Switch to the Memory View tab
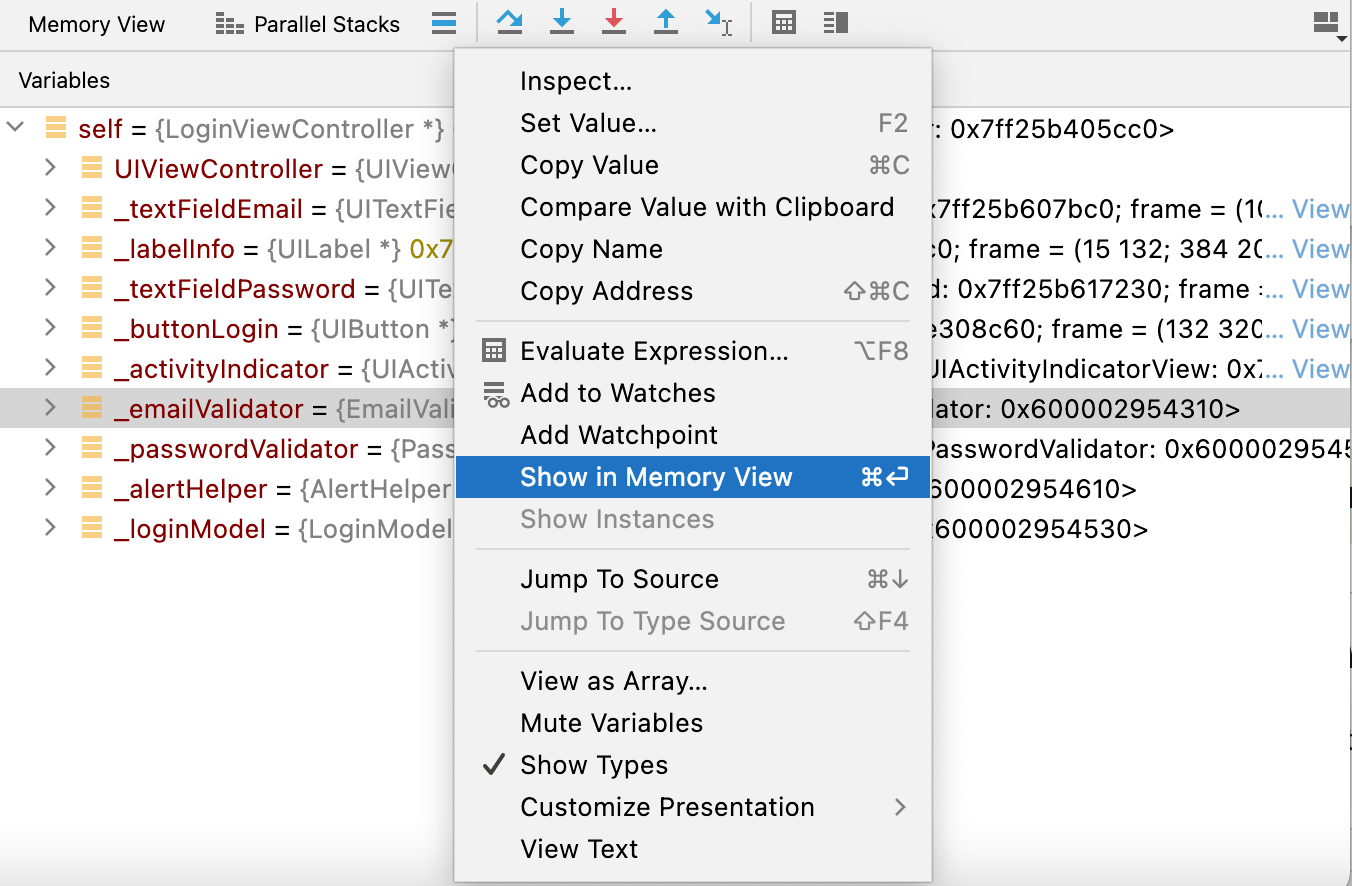This screenshot has height=886, width=1352. pyautogui.click(x=97, y=25)
